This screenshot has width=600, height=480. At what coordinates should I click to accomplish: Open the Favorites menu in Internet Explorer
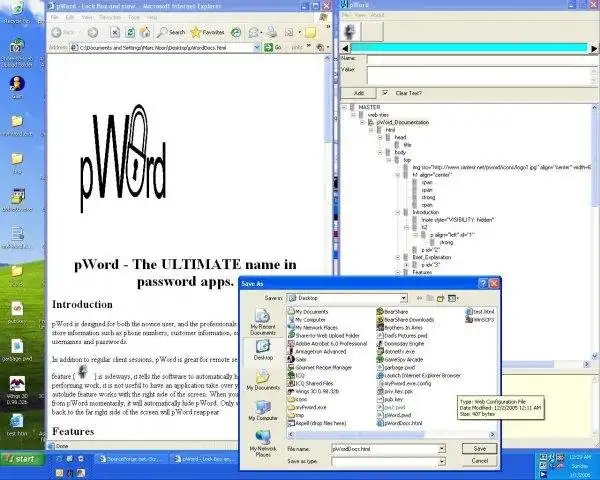click(110, 17)
